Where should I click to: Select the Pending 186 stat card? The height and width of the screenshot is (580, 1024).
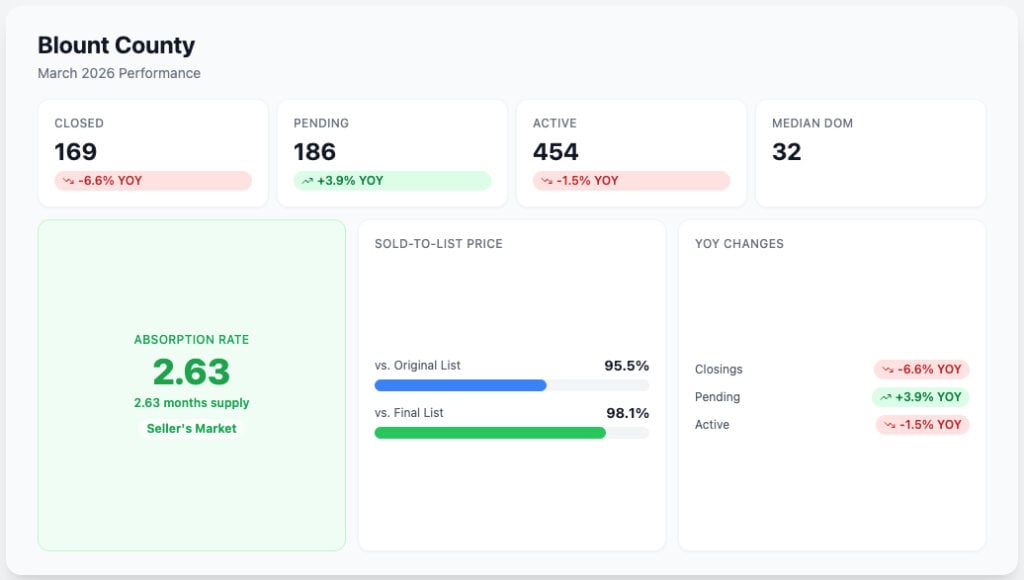pyautogui.click(x=392, y=153)
